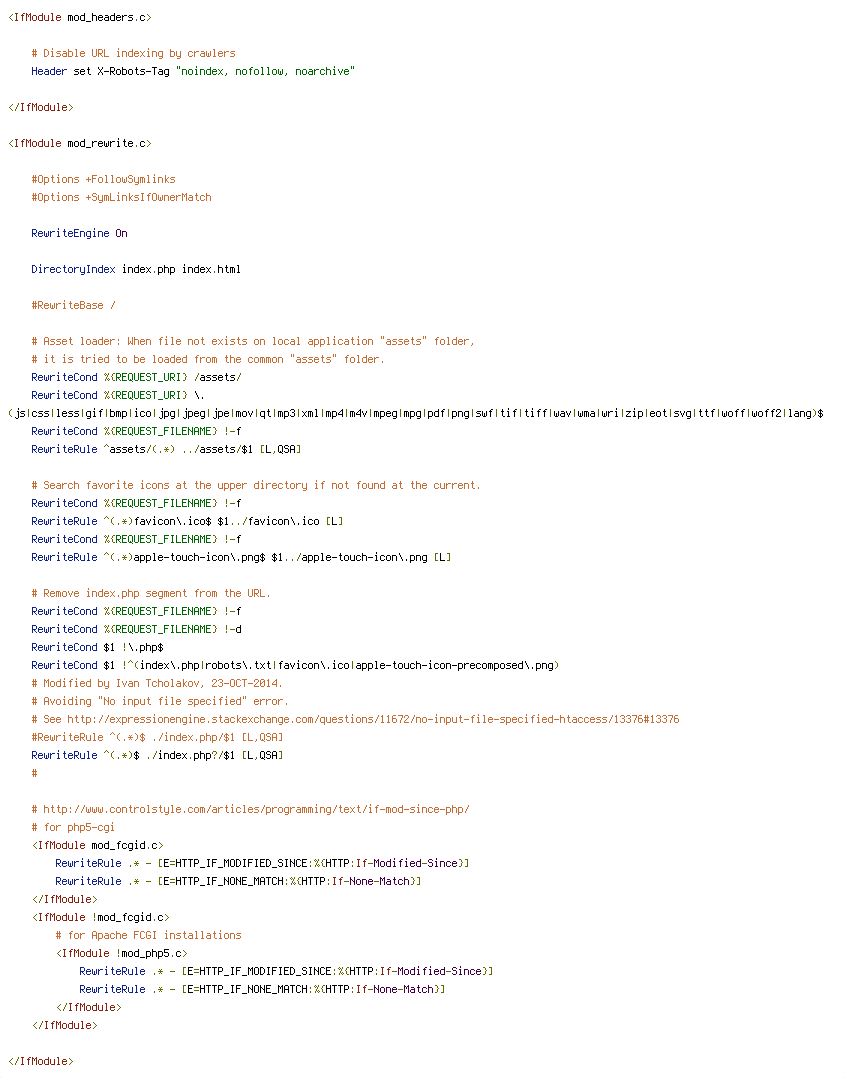The image size is (844, 1078).
Task: Click the favicon.ico RewriteRule line
Action: point(187,521)
